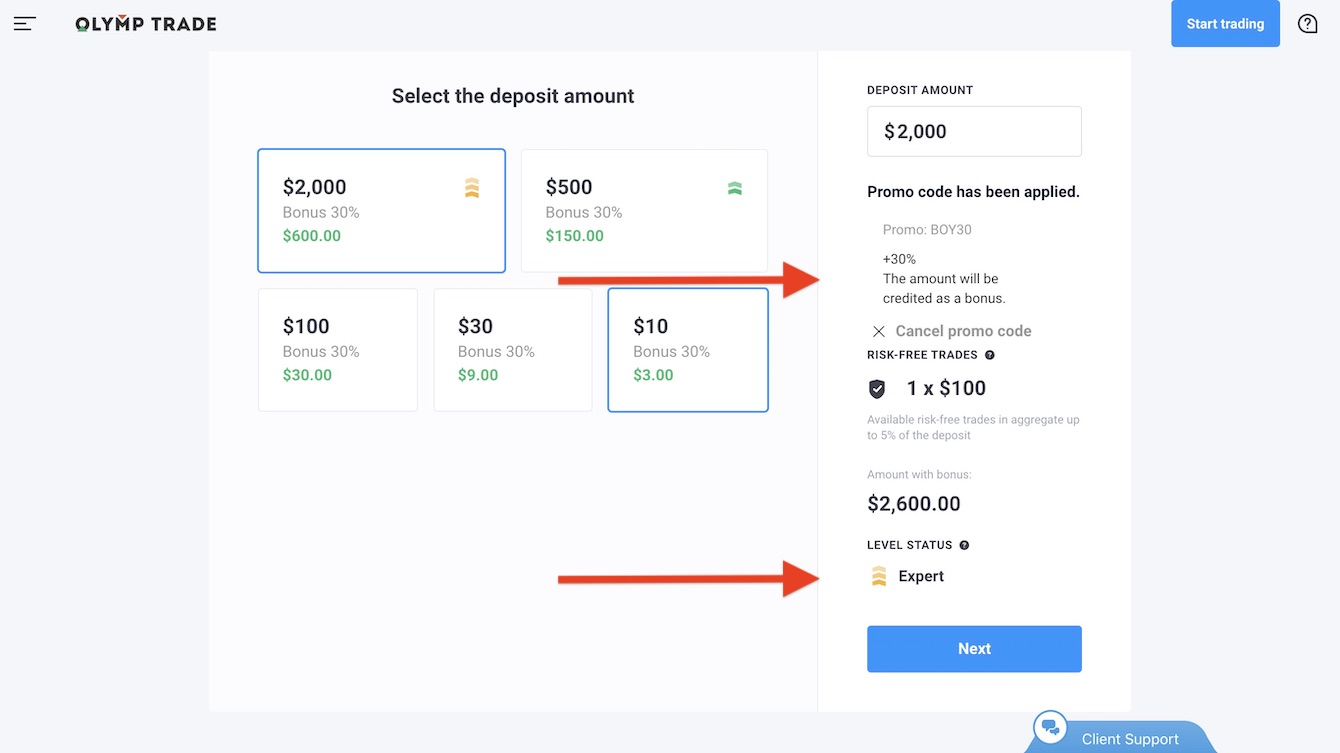Choose the $30 deposit amount
1340x753 pixels.
(512, 350)
